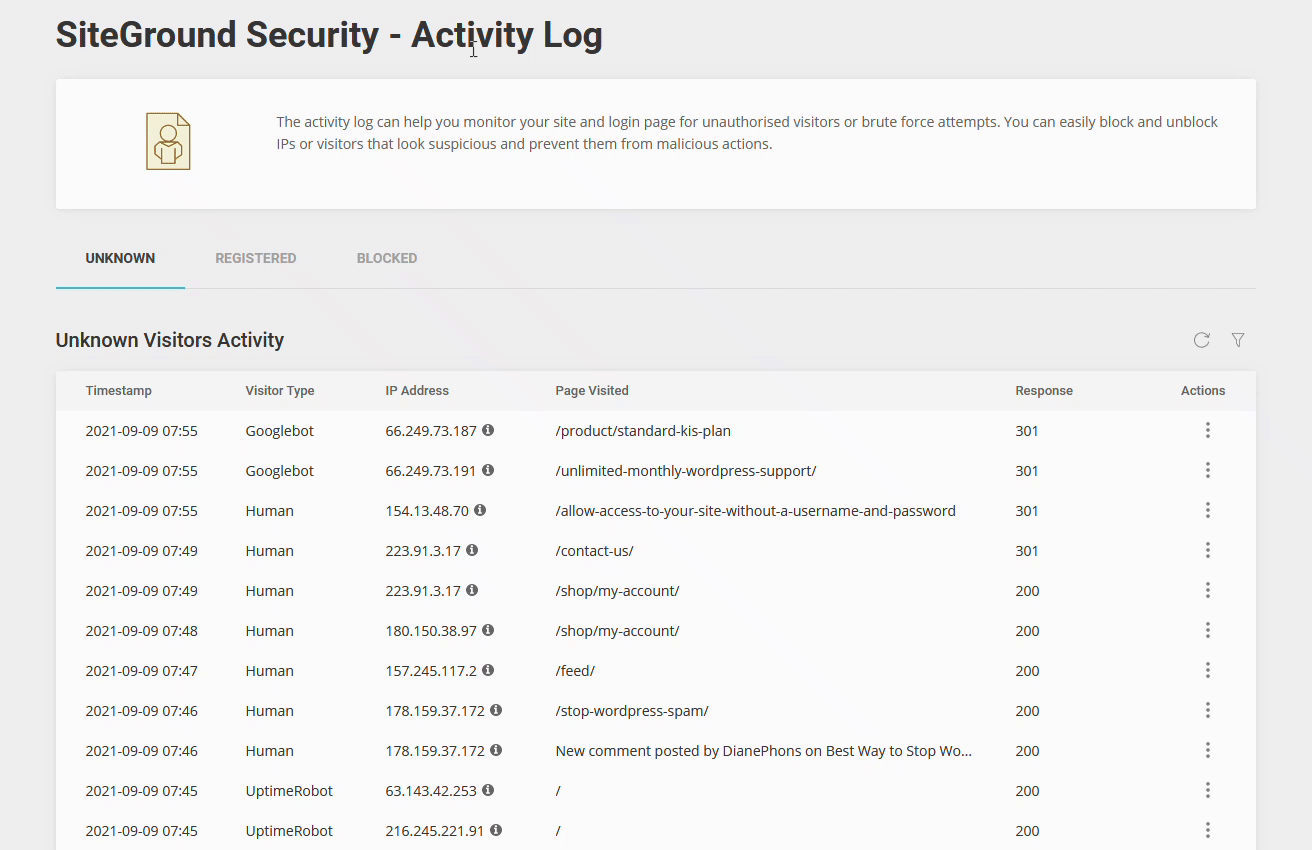Screen dimensions: 1312x850
Task: Open the activity filter funnel icon
Action: (x=1238, y=340)
